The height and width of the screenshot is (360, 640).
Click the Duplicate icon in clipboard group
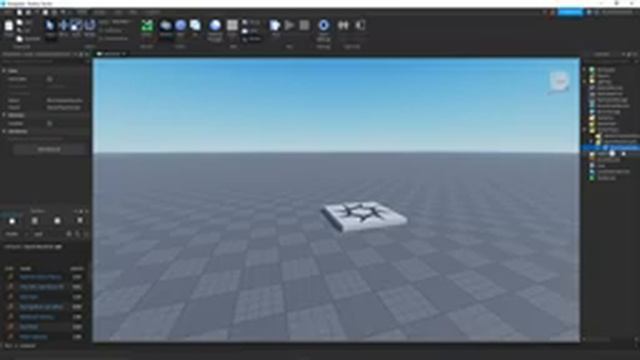(20, 39)
